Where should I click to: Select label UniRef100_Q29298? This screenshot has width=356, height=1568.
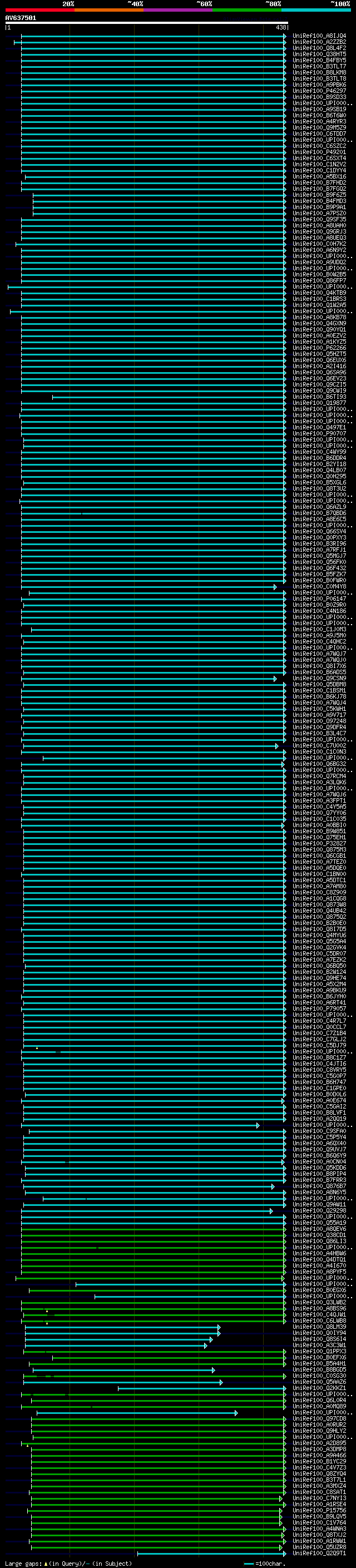(319, 1210)
